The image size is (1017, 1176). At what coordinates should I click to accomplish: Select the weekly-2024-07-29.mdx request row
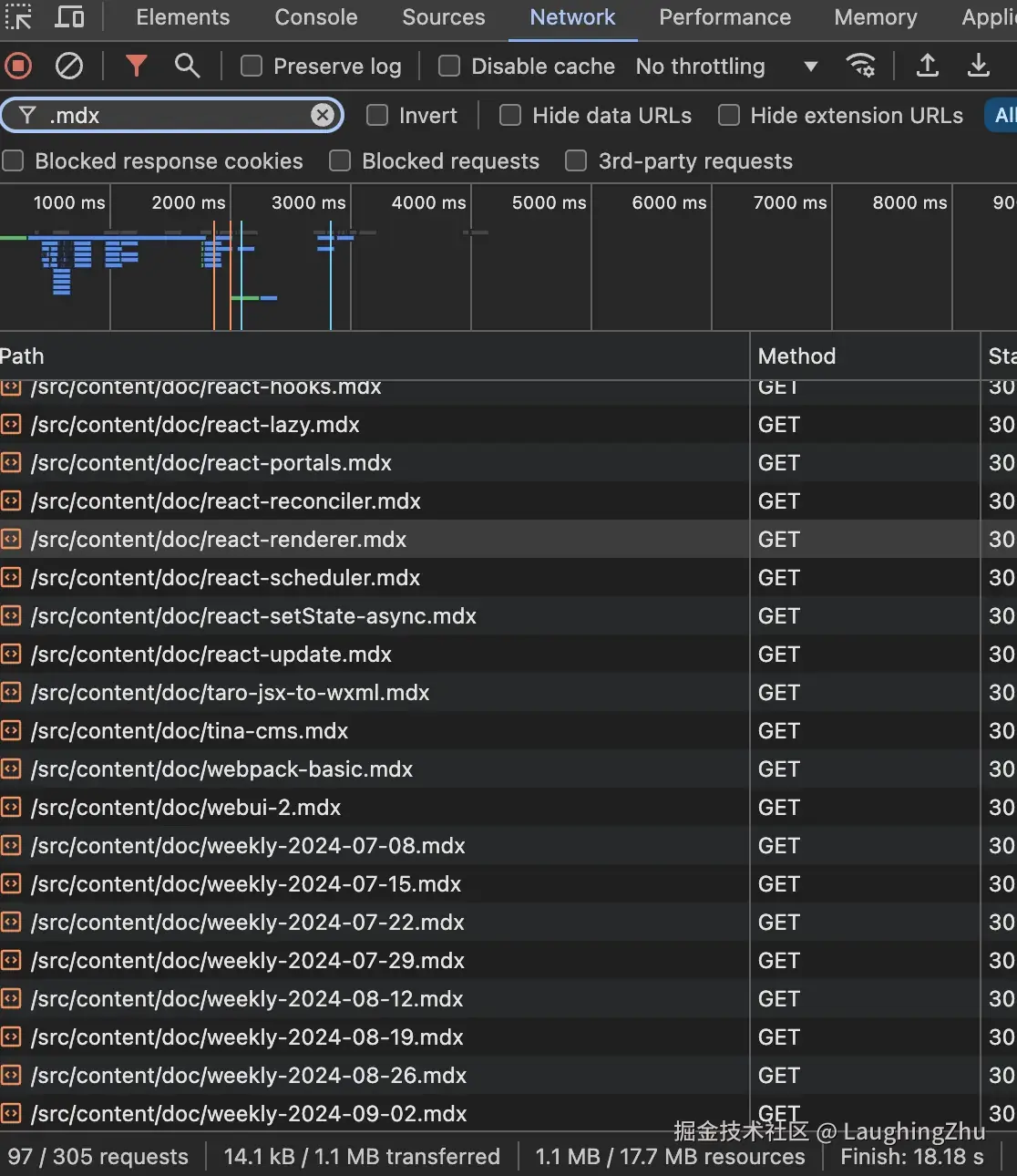508,961
